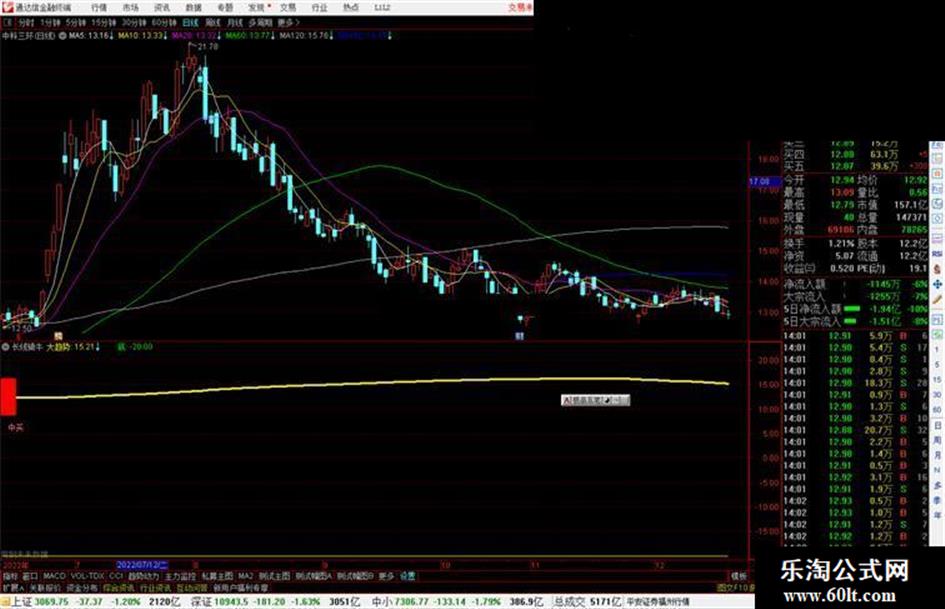Click the status bar icon left of 上证
The height and width of the screenshot is (609, 945).
click(6, 602)
